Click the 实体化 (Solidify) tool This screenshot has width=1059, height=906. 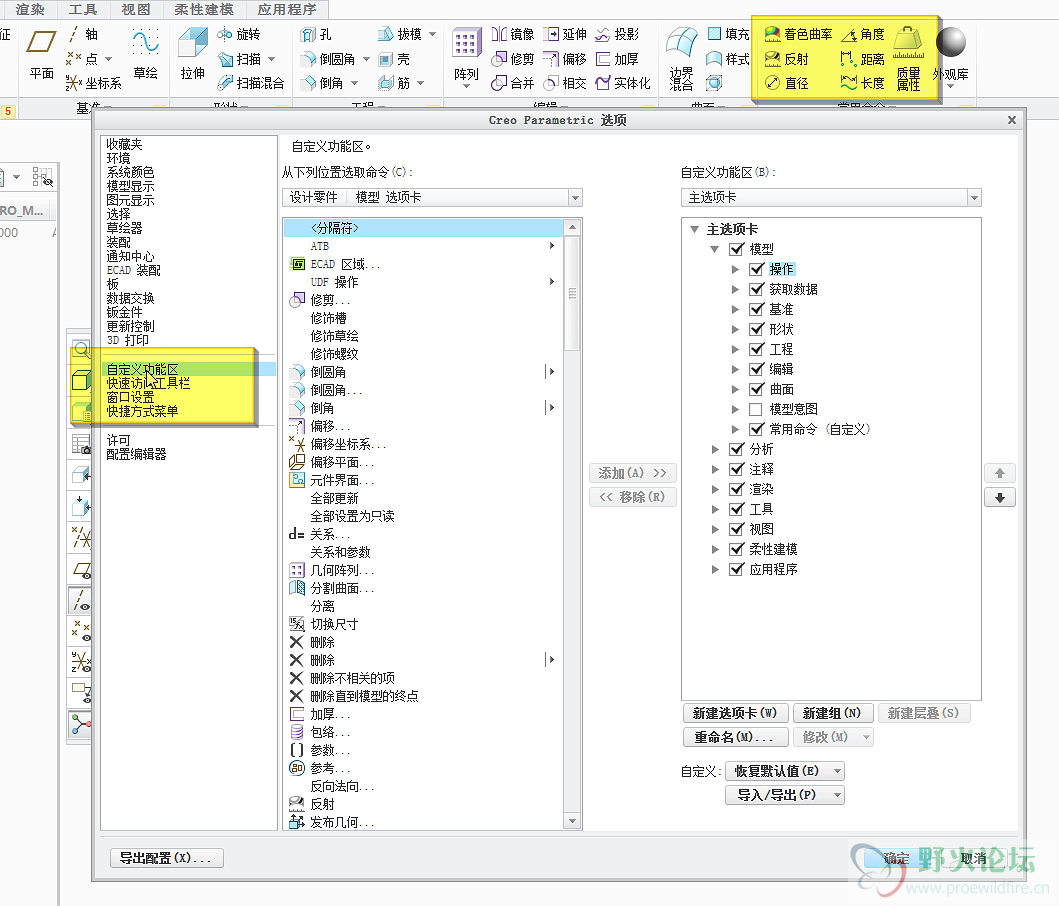[x=623, y=83]
